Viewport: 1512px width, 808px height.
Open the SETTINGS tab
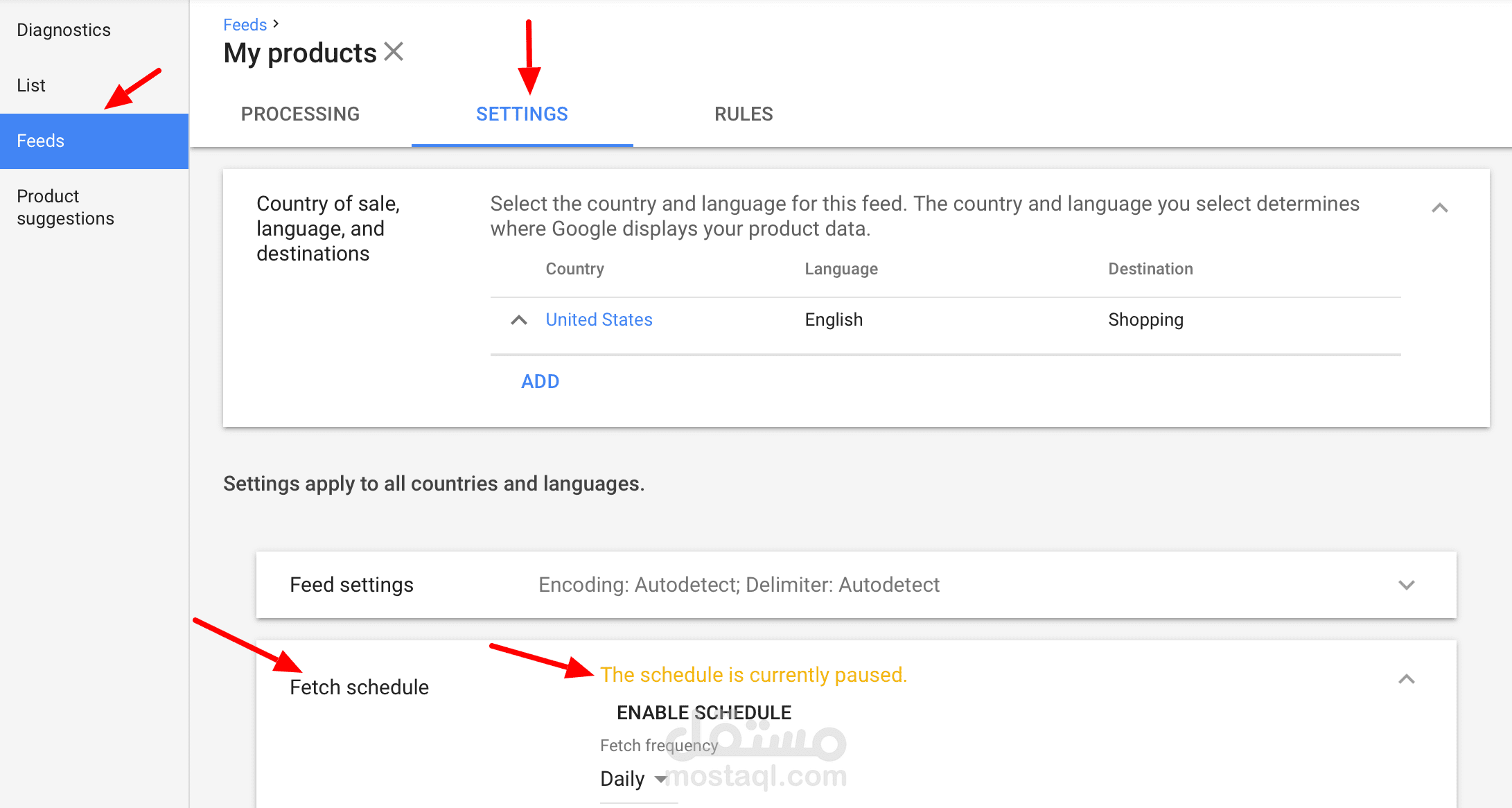point(522,114)
